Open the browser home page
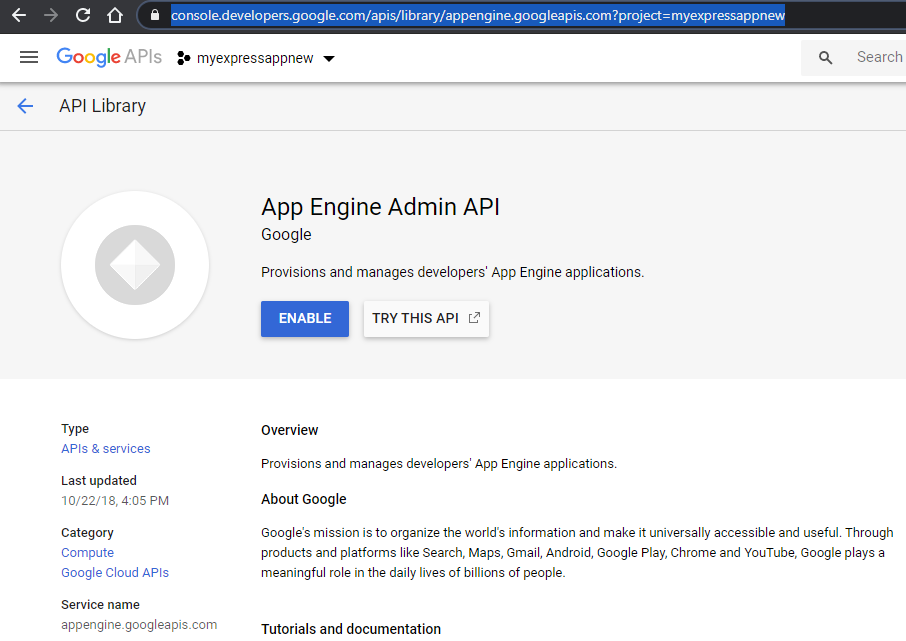The image size is (906, 641). tap(114, 15)
